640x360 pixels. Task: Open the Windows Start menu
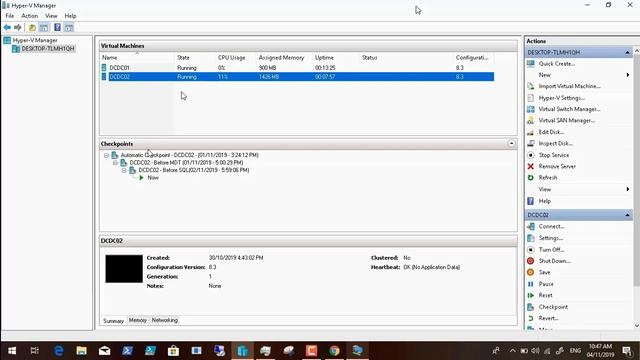pos(12,351)
